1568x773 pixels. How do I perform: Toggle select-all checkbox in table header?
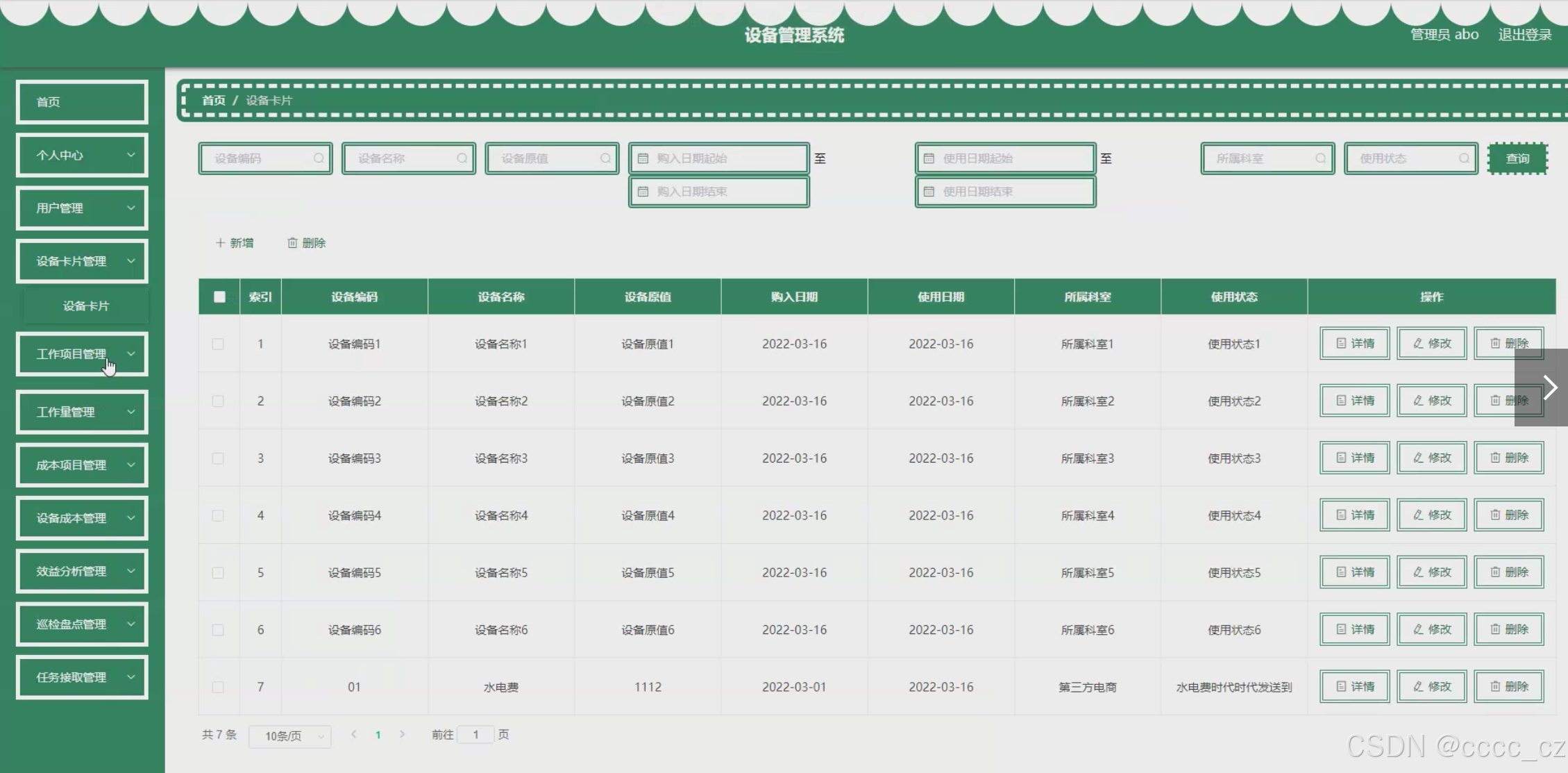tap(219, 297)
